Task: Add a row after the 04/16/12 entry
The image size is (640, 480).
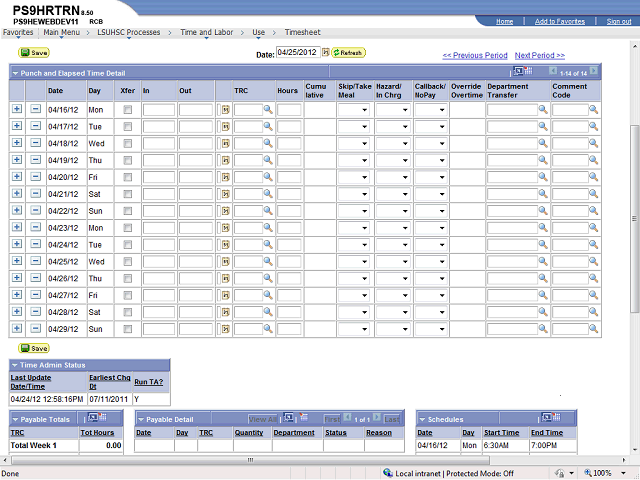Action: pyautogui.click(x=17, y=109)
